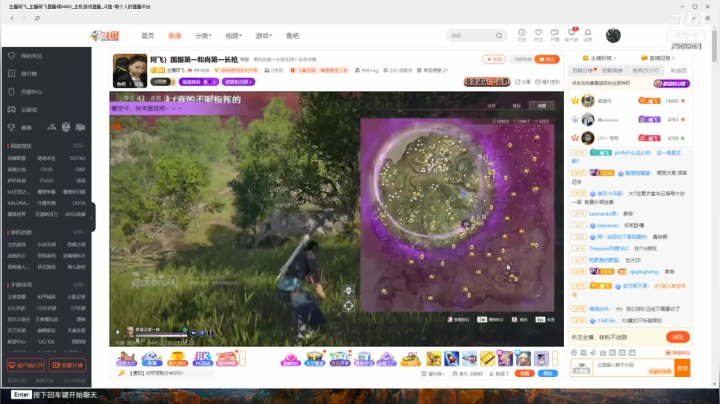Switch to 贡献日榜 tab
720x404 pixels.
[x=584, y=71]
